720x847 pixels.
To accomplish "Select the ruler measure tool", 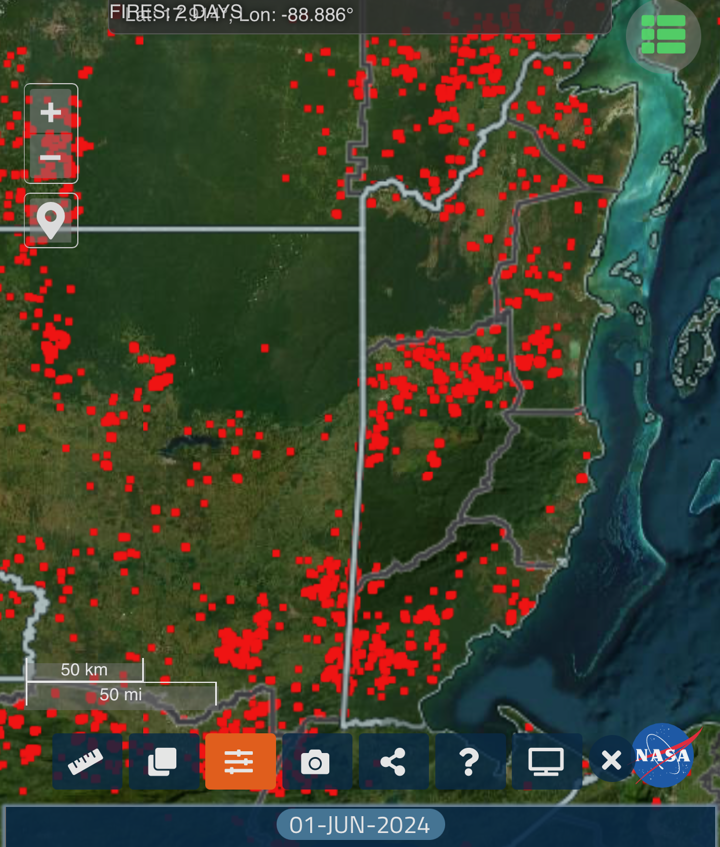I will coord(87,762).
